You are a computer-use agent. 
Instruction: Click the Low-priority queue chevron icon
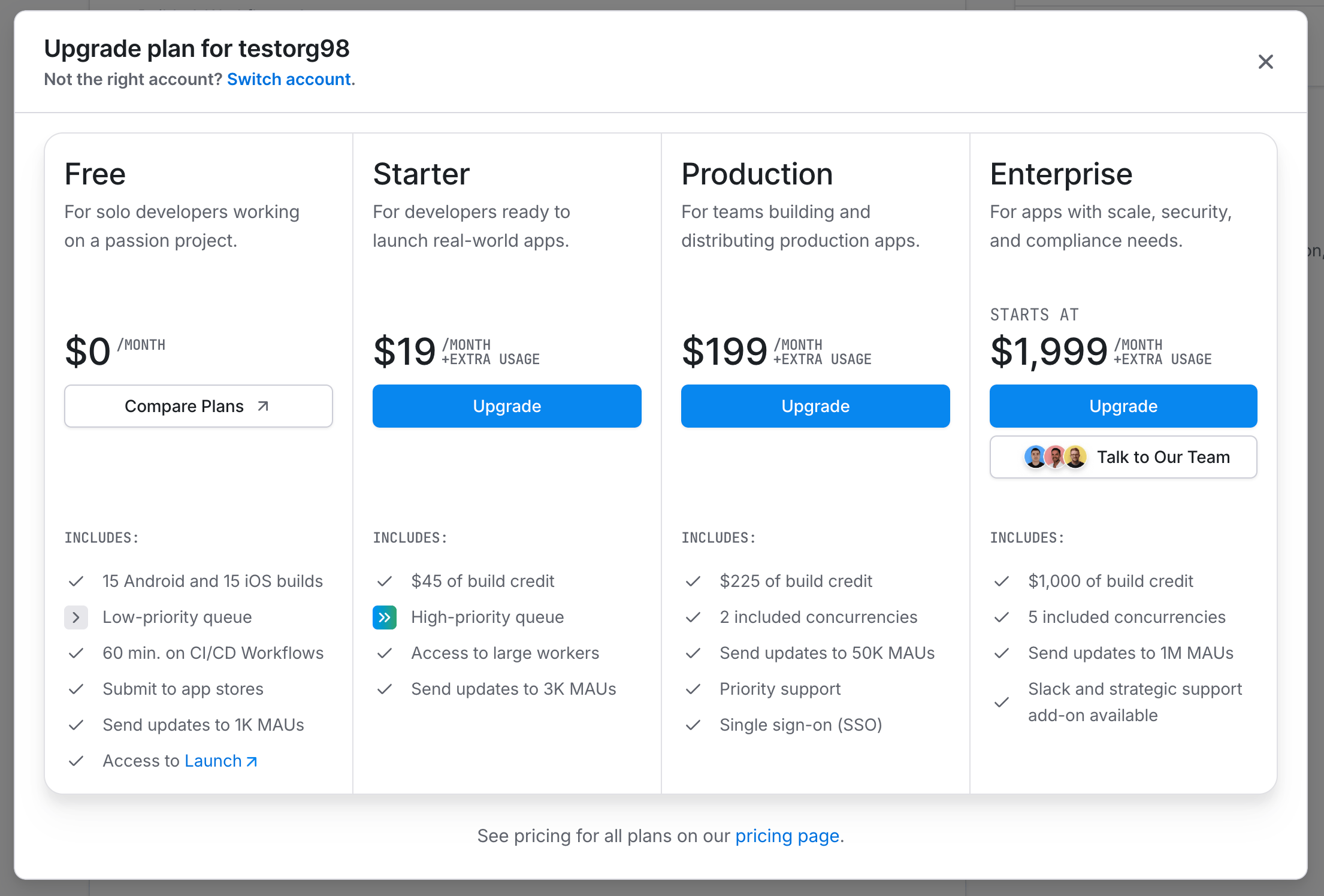point(76,617)
